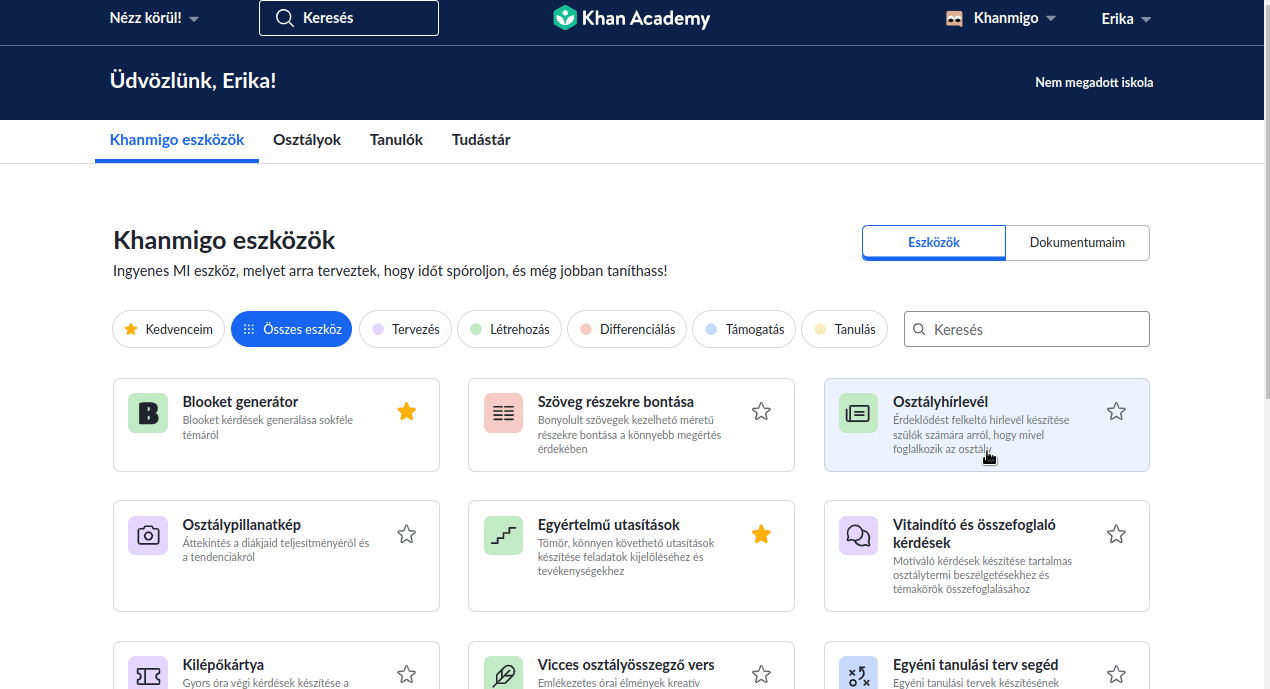Open the Tudástár tab
1270x689 pixels.
click(481, 140)
